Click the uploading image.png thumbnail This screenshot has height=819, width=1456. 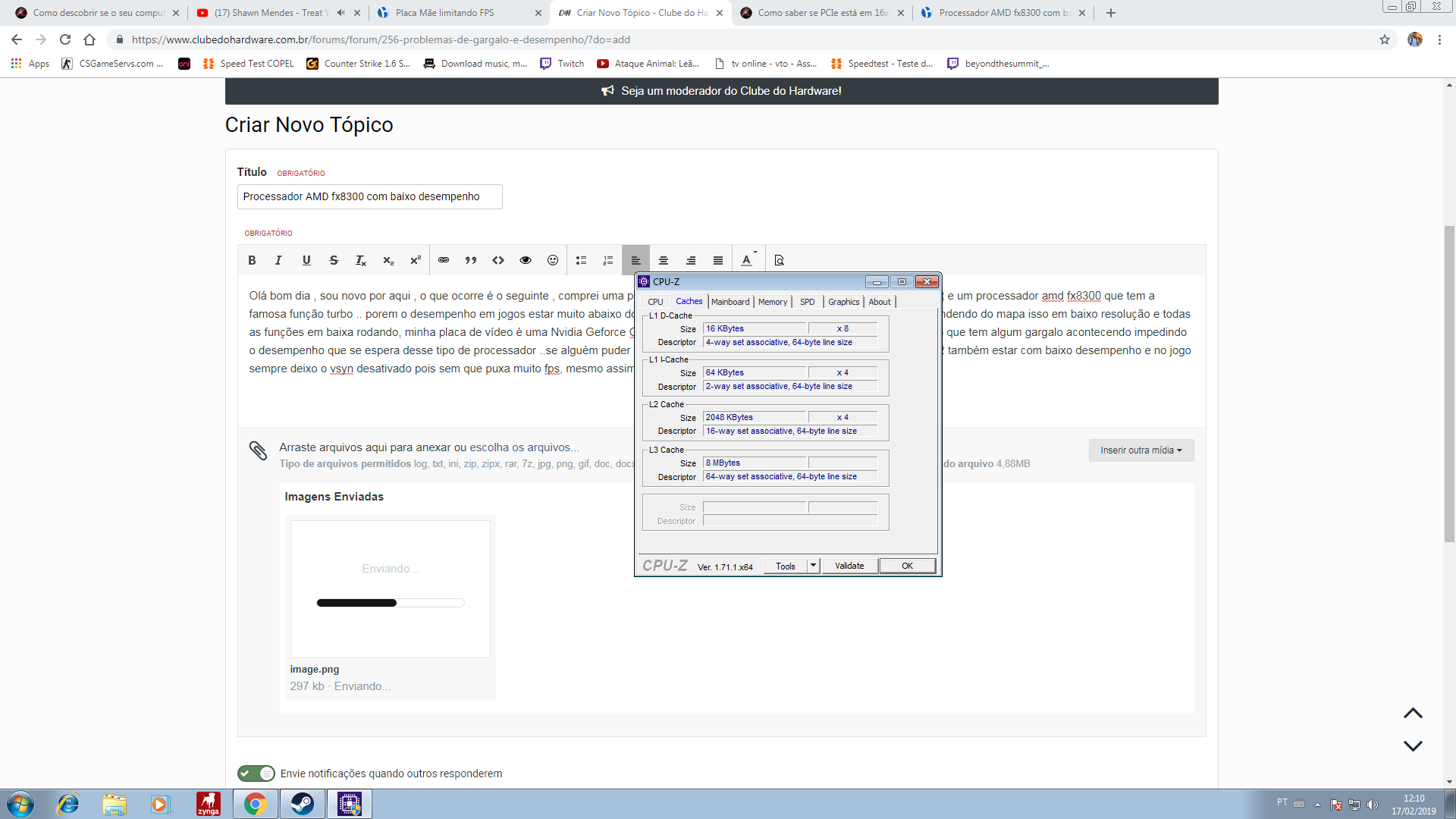[x=390, y=588]
